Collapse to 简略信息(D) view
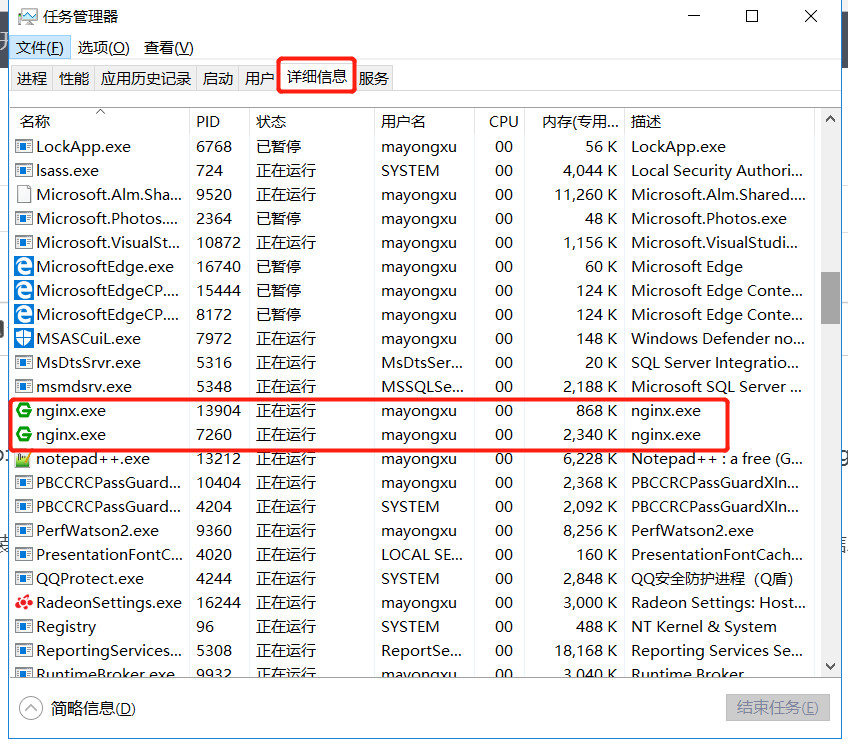Viewport: 848px width, 745px height. tap(77, 708)
